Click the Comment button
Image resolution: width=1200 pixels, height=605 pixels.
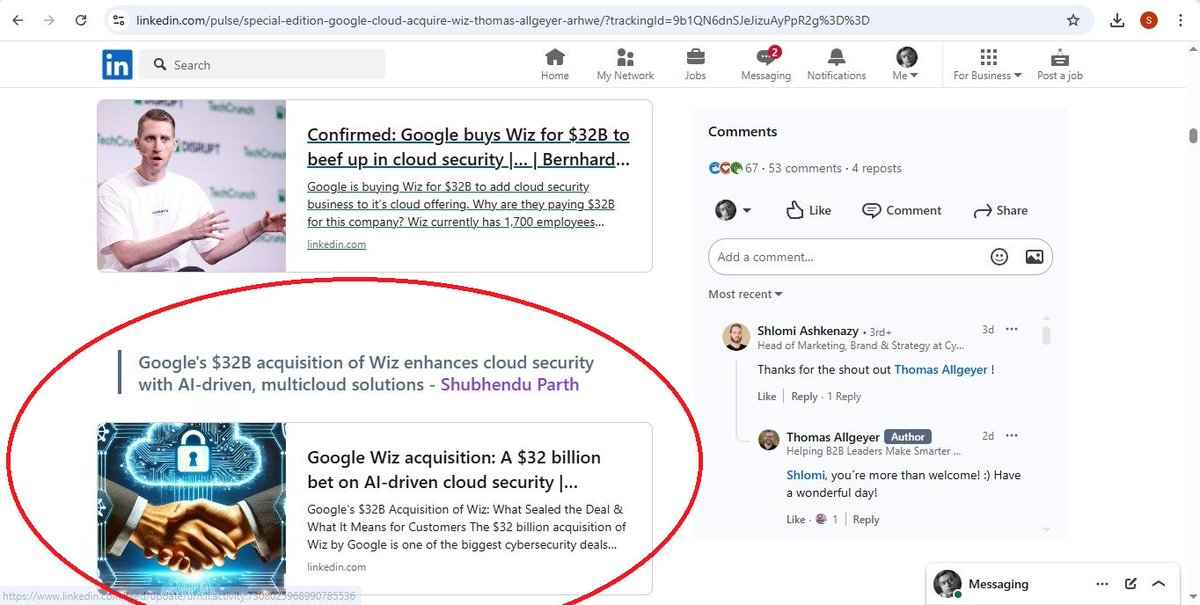pyautogui.click(x=902, y=210)
